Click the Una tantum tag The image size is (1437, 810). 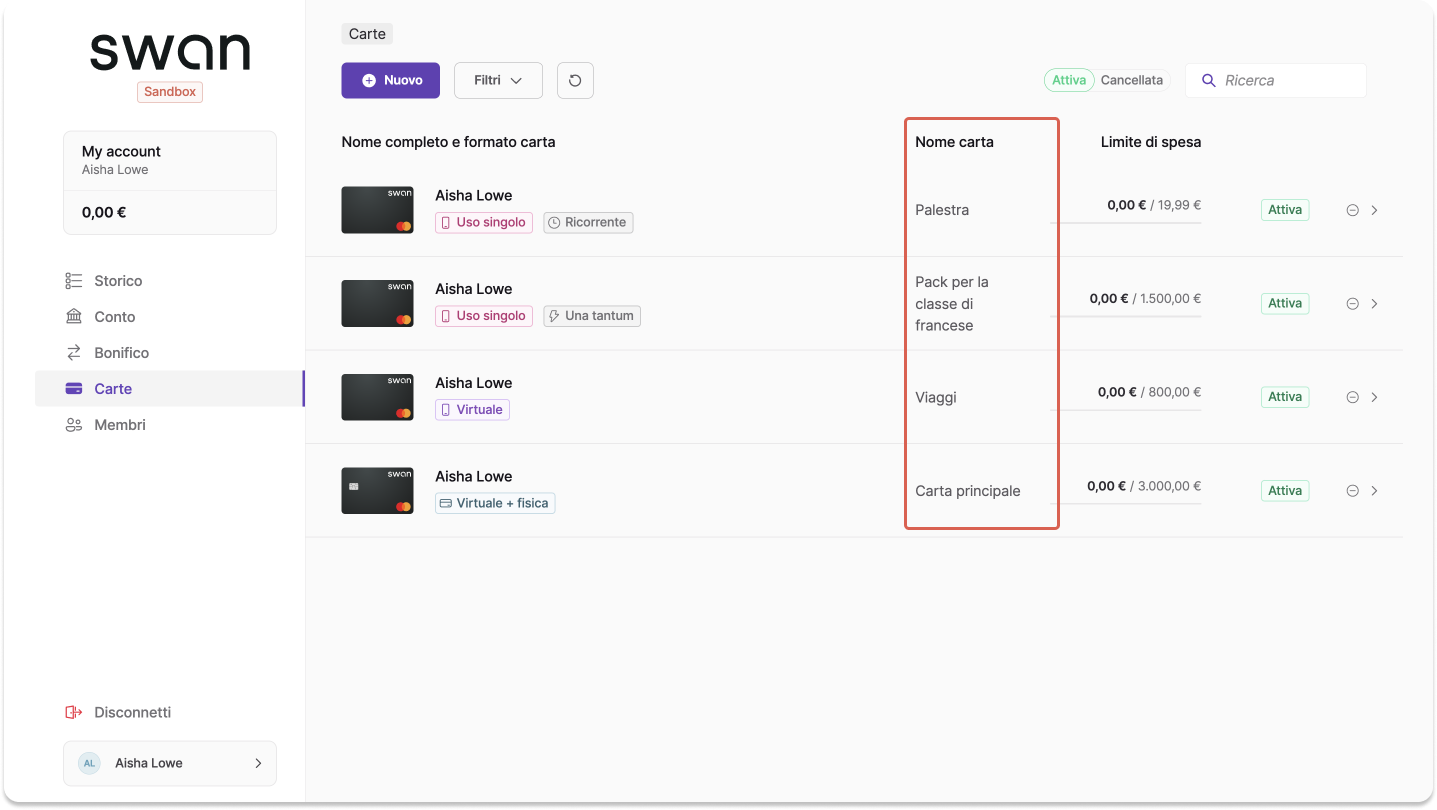[592, 316]
